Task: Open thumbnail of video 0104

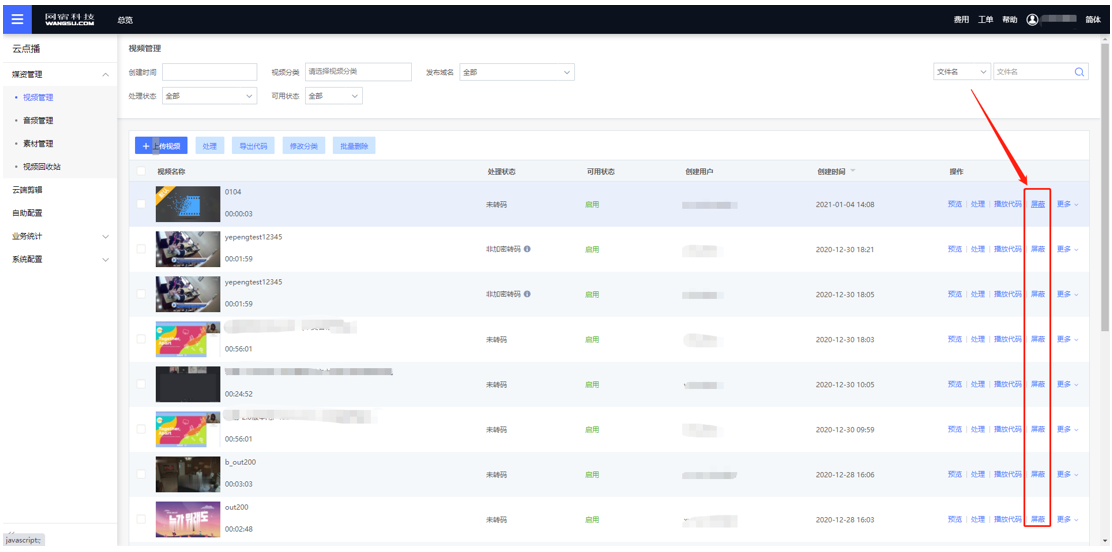Action: (x=188, y=204)
